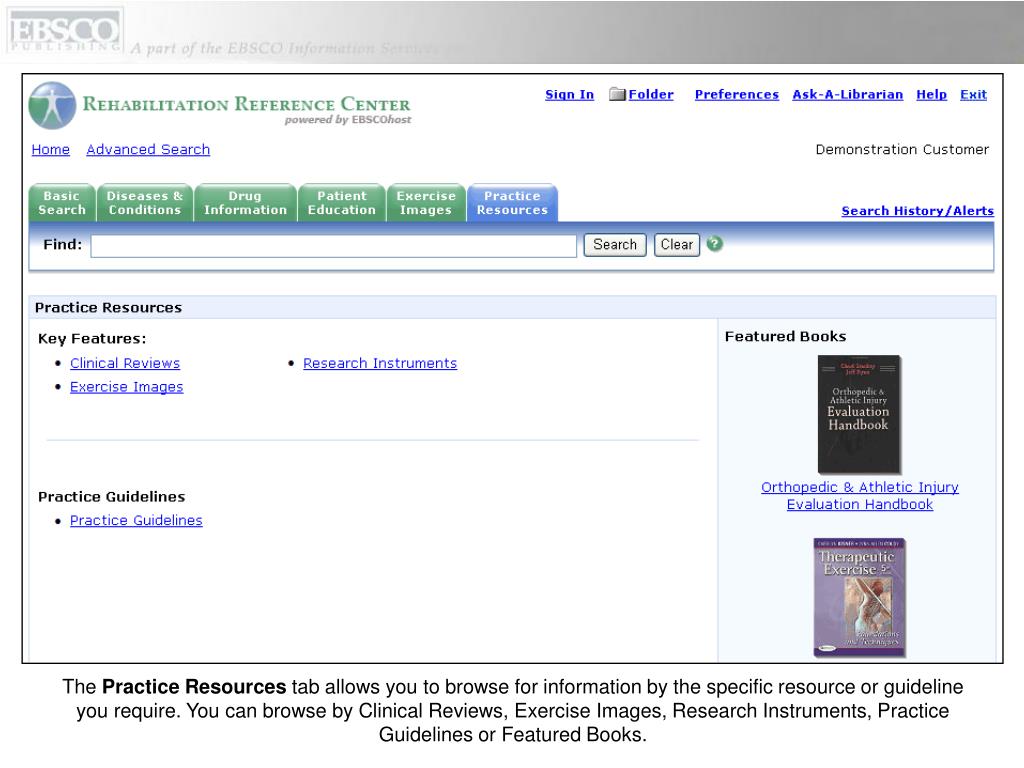Viewport: 1024px width, 768px height.
Task: Click the Evaluation Handbook book cover thumbnail
Action: 859,415
